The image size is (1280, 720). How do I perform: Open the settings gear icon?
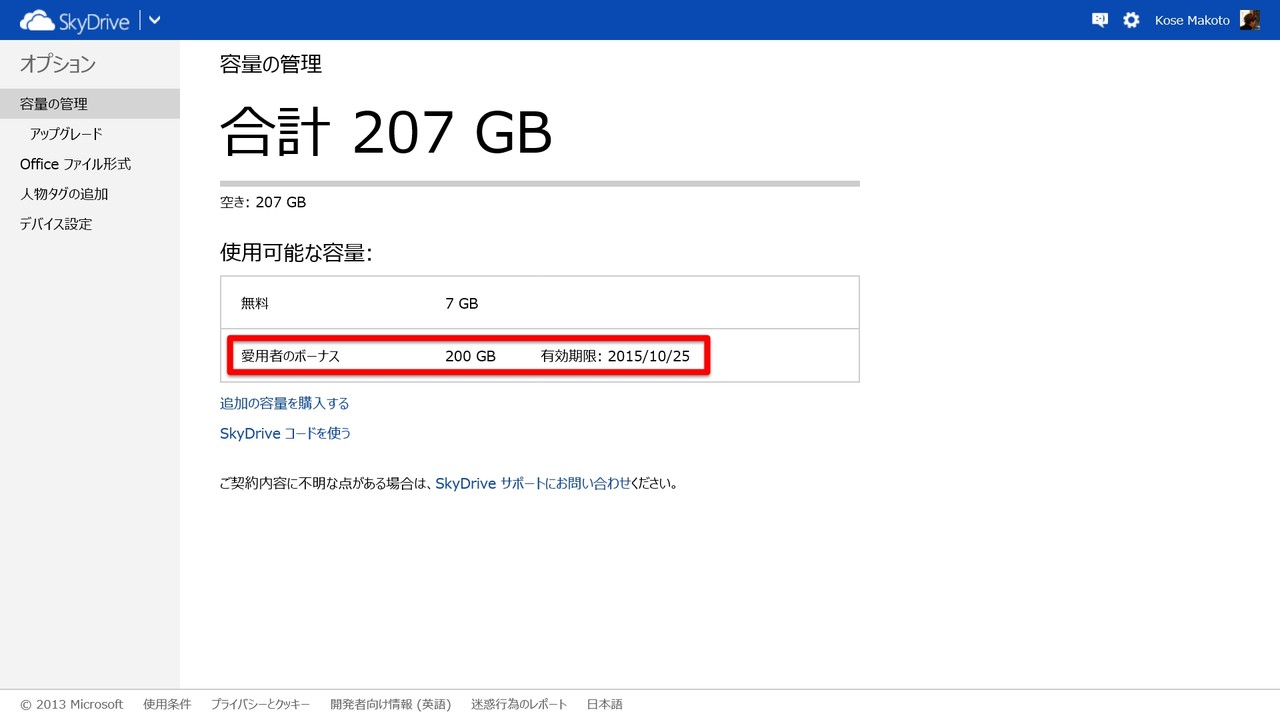tap(1131, 20)
